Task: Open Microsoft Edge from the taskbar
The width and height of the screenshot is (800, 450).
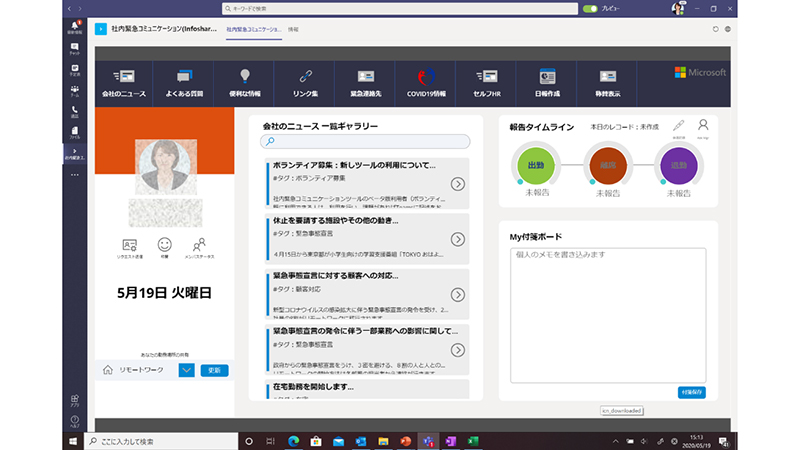Action: pos(293,441)
